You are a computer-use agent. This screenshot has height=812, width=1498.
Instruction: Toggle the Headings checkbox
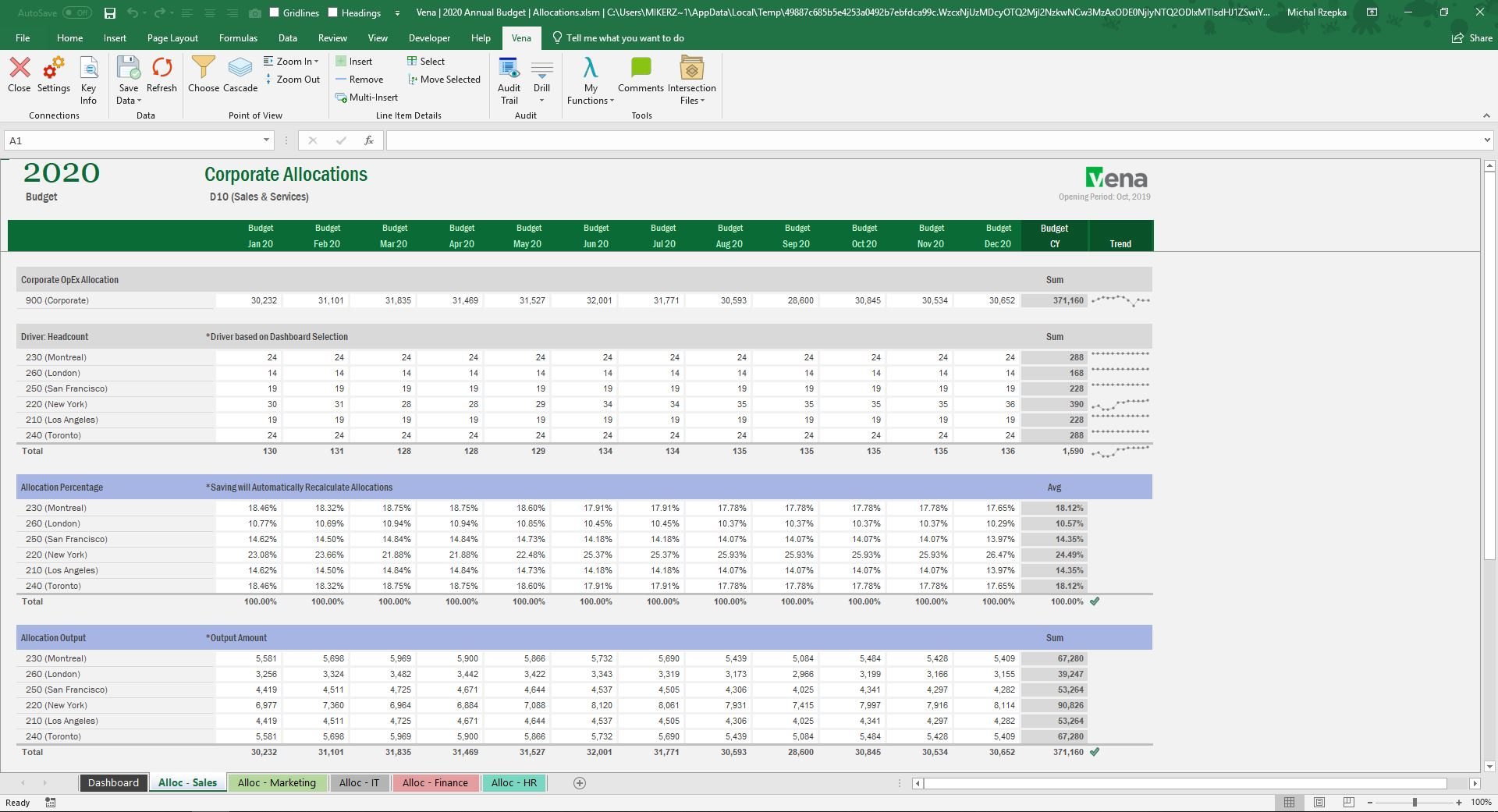[x=333, y=12]
